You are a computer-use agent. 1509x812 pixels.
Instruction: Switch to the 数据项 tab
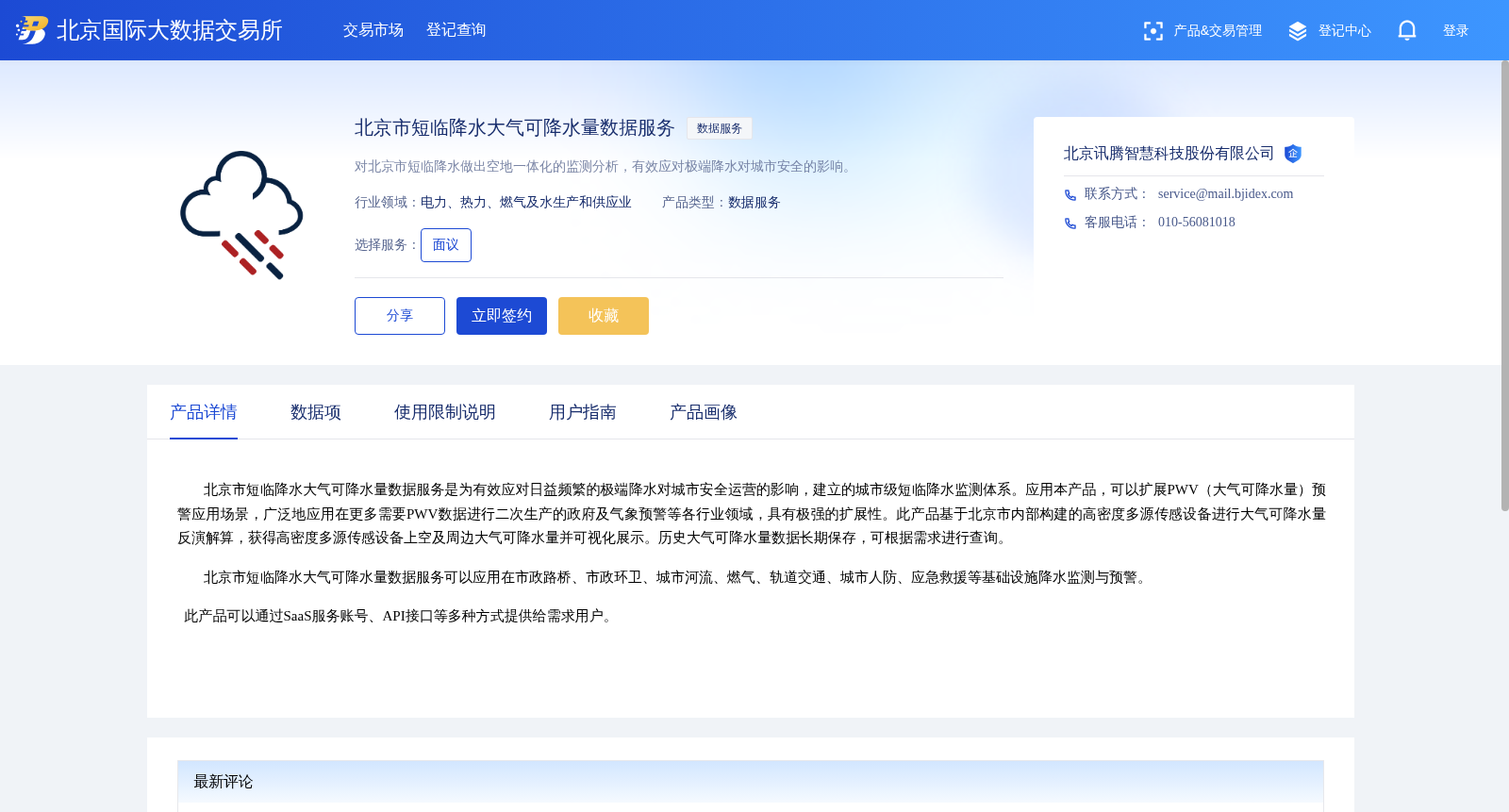[x=316, y=412]
